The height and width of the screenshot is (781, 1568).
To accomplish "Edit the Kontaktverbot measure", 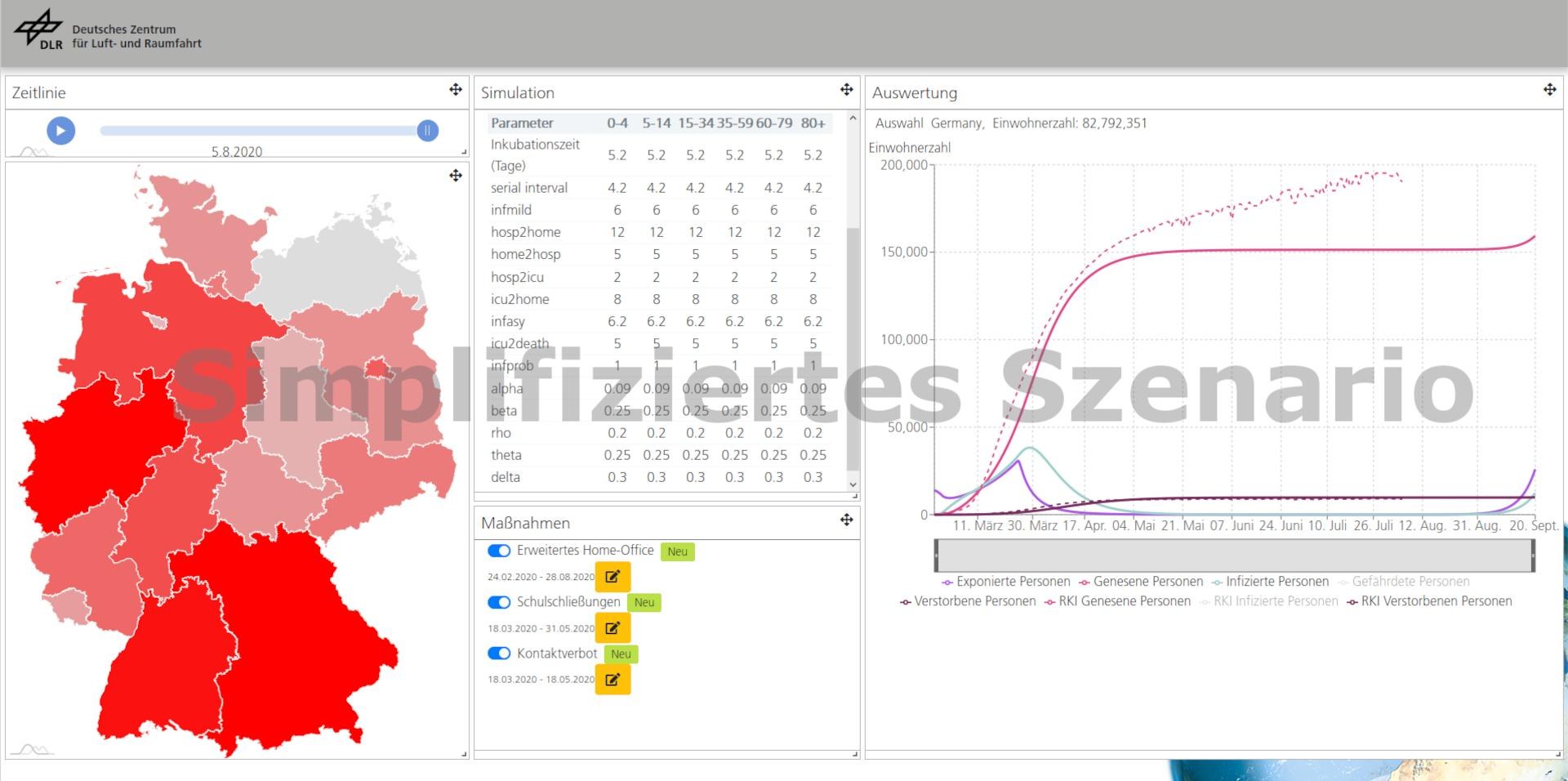I will coord(612,680).
